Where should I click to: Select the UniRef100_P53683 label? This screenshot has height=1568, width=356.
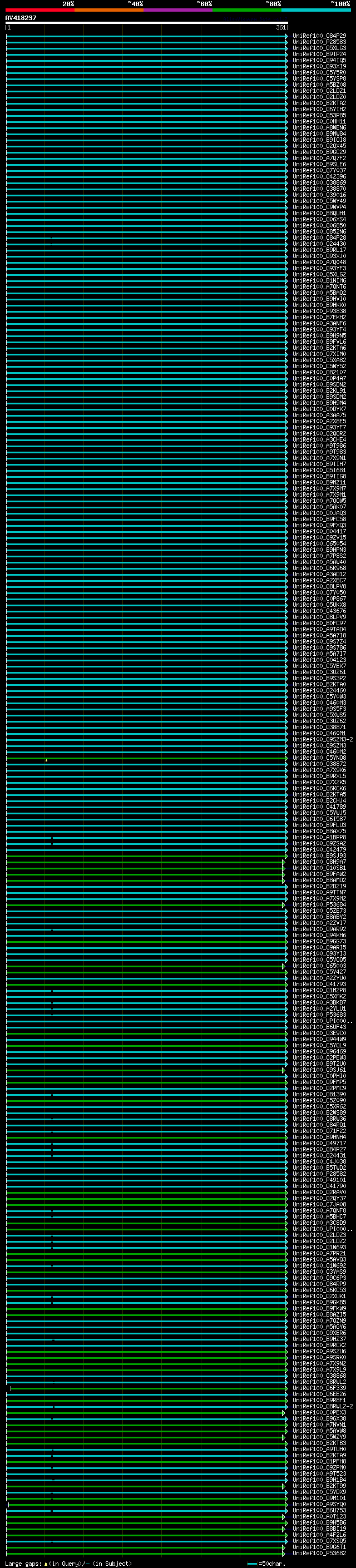(319, 1015)
